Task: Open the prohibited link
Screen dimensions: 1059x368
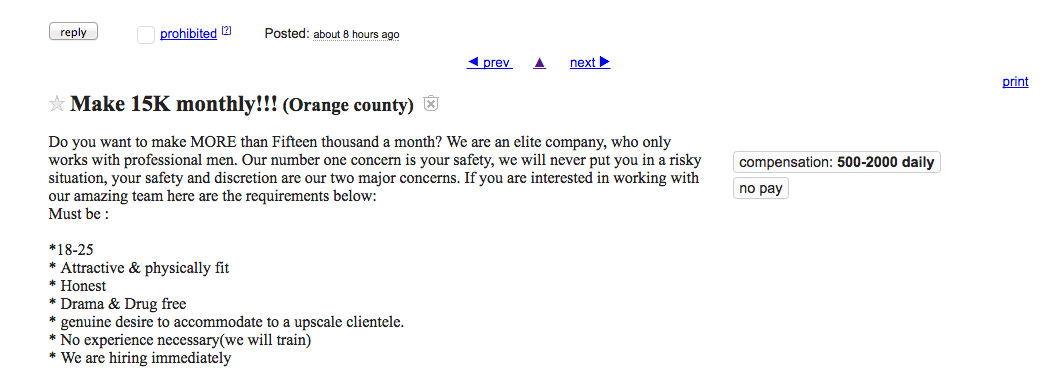Action: 188,33
